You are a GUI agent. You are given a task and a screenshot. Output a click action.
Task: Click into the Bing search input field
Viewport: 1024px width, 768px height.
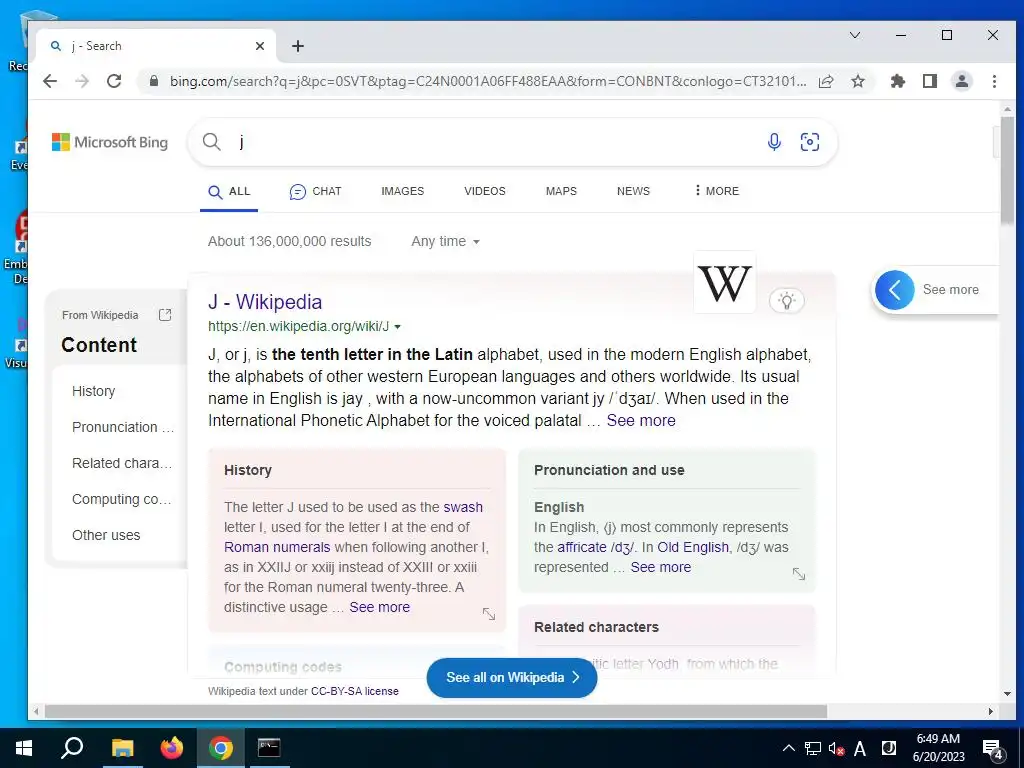click(496, 142)
